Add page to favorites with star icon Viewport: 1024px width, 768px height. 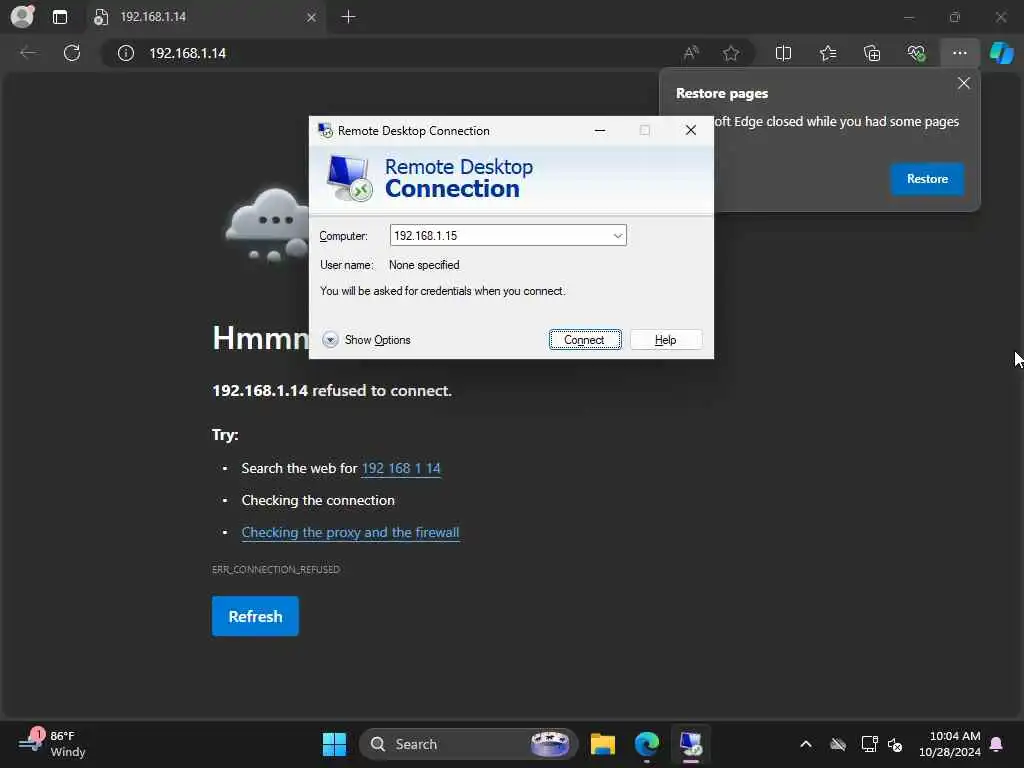point(731,53)
